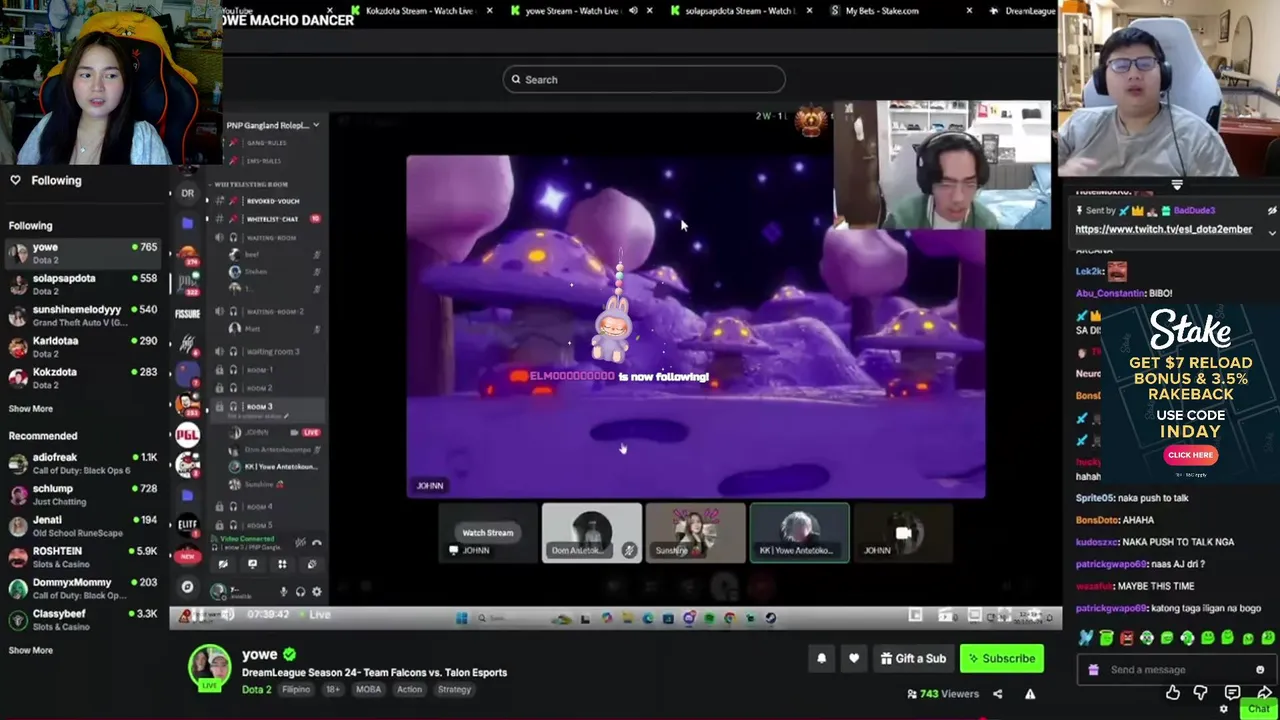The image size is (1280, 720).
Task: Open the ELITE server icon in Discord
Action: click(x=187, y=523)
